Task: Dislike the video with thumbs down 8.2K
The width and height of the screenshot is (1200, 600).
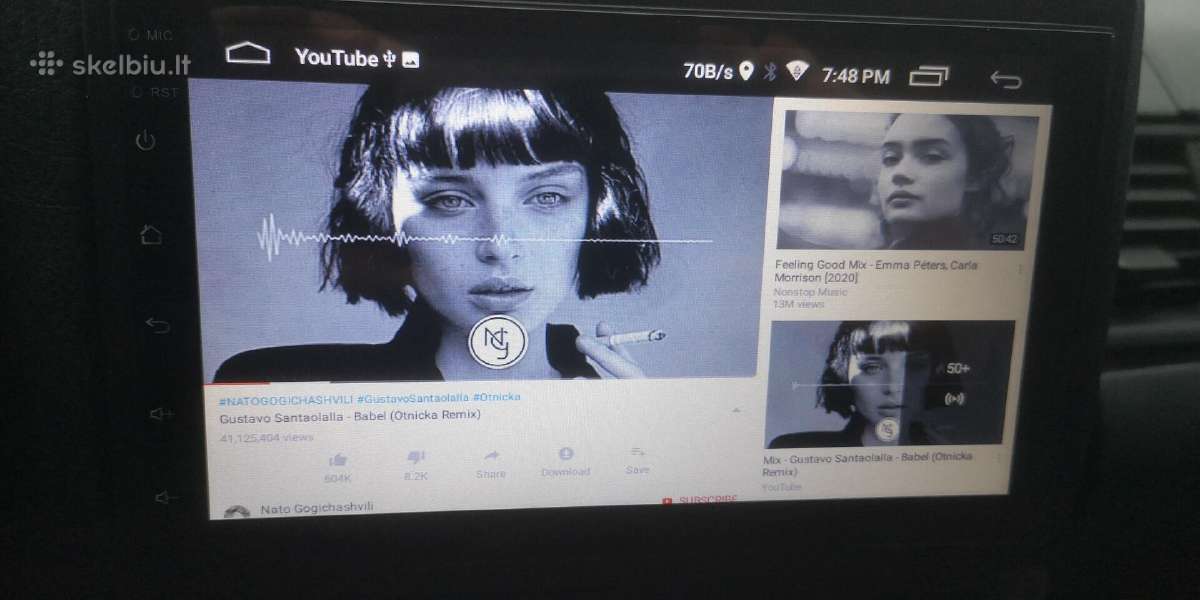Action: click(416, 458)
